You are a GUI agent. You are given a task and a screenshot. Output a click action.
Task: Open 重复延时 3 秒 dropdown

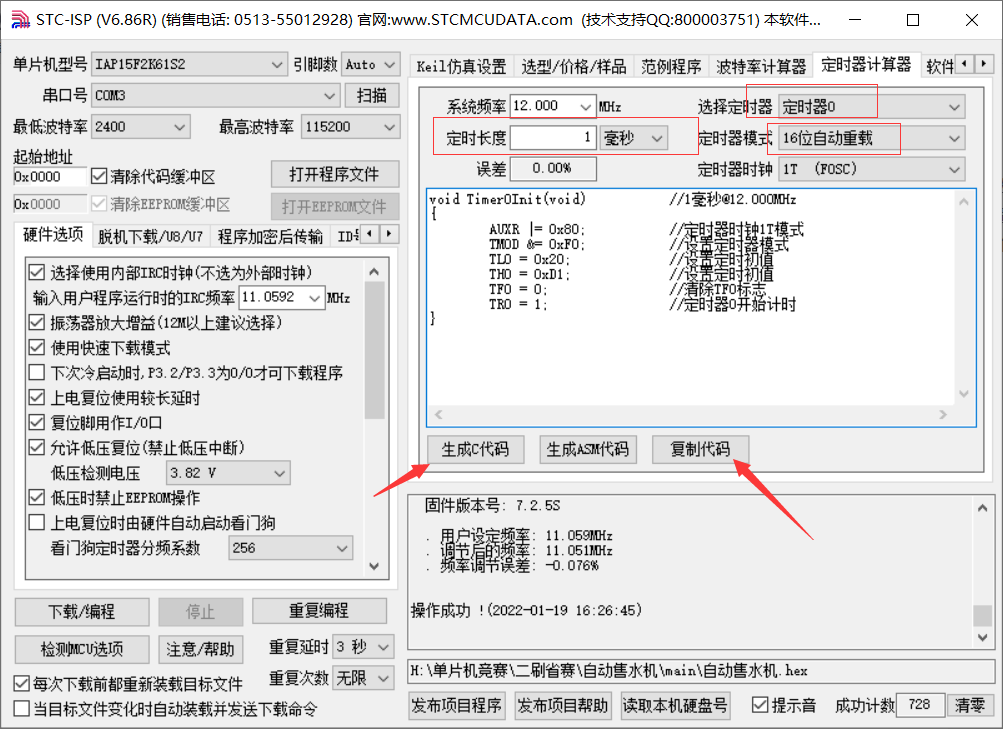point(363,647)
